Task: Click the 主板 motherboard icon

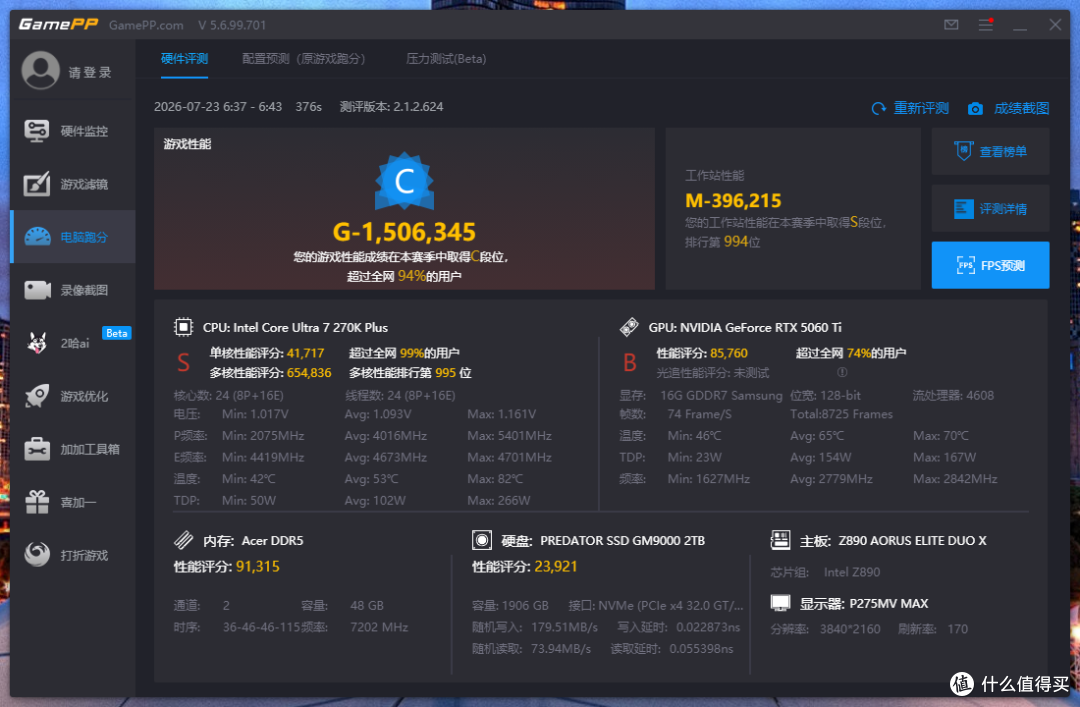Action: (780, 540)
